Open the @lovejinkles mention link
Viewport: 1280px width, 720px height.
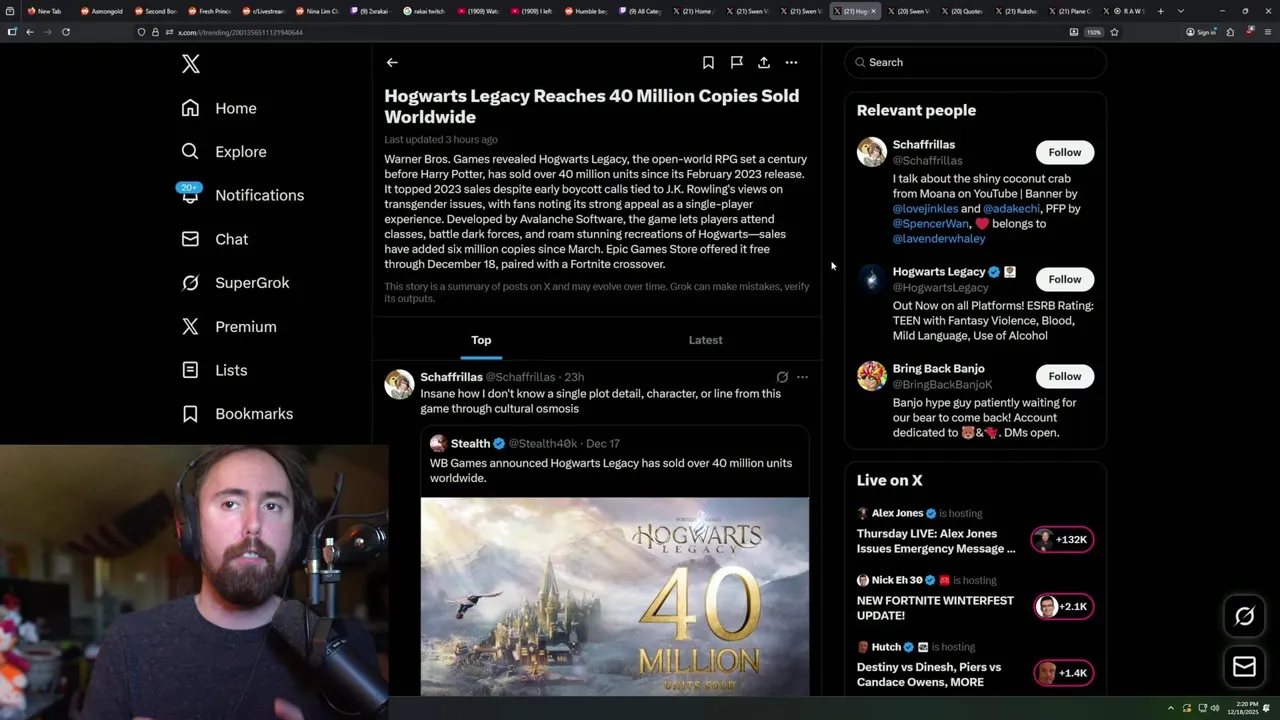coord(925,208)
